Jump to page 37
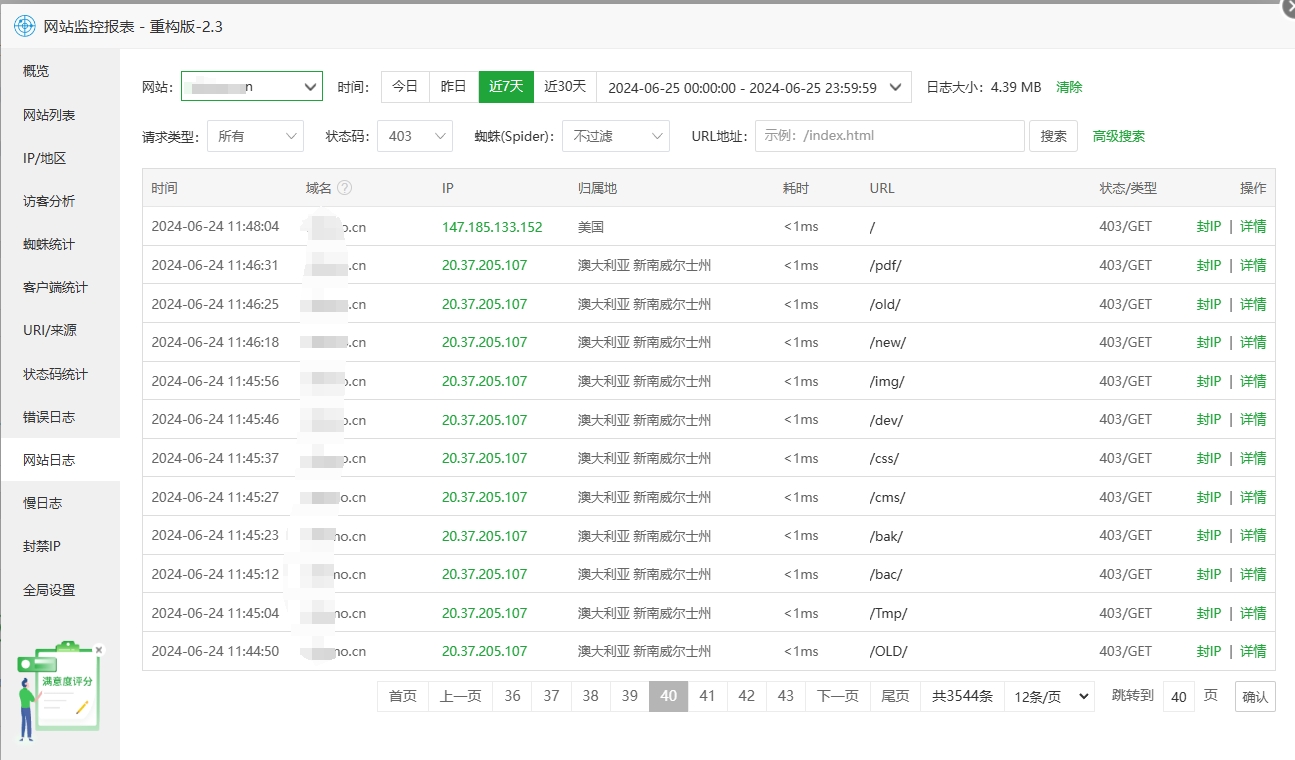The image size is (1295, 760). coord(552,696)
